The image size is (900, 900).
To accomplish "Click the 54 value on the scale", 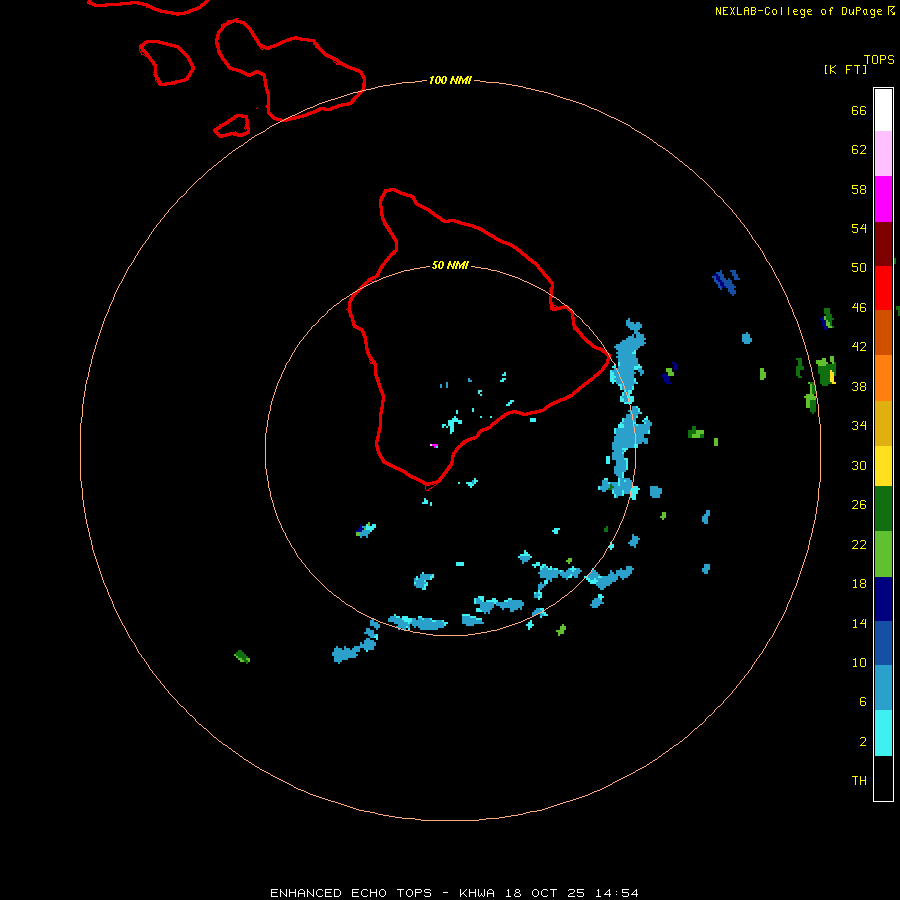I will [859, 228].
